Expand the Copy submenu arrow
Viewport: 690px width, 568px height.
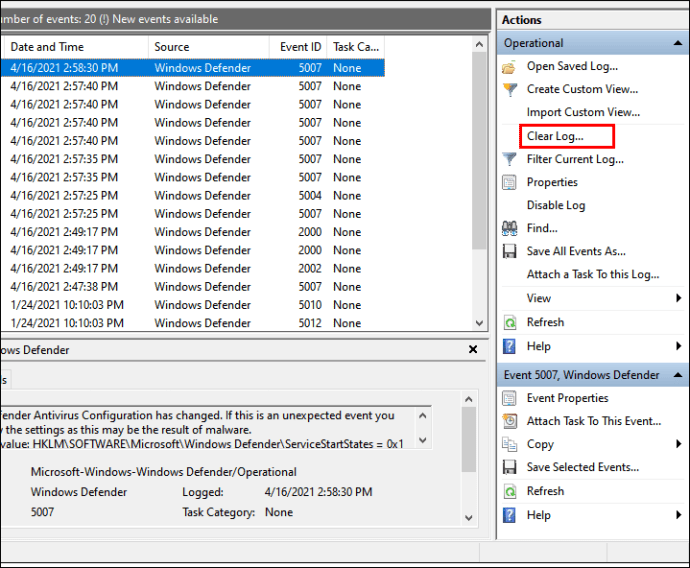tap(679, 444)
